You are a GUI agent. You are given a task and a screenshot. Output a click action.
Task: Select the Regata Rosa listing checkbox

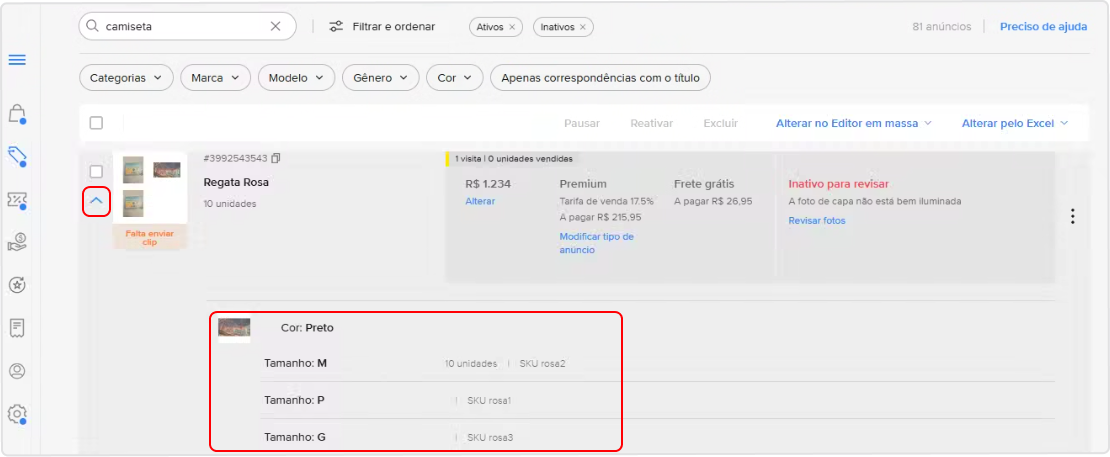96,171
